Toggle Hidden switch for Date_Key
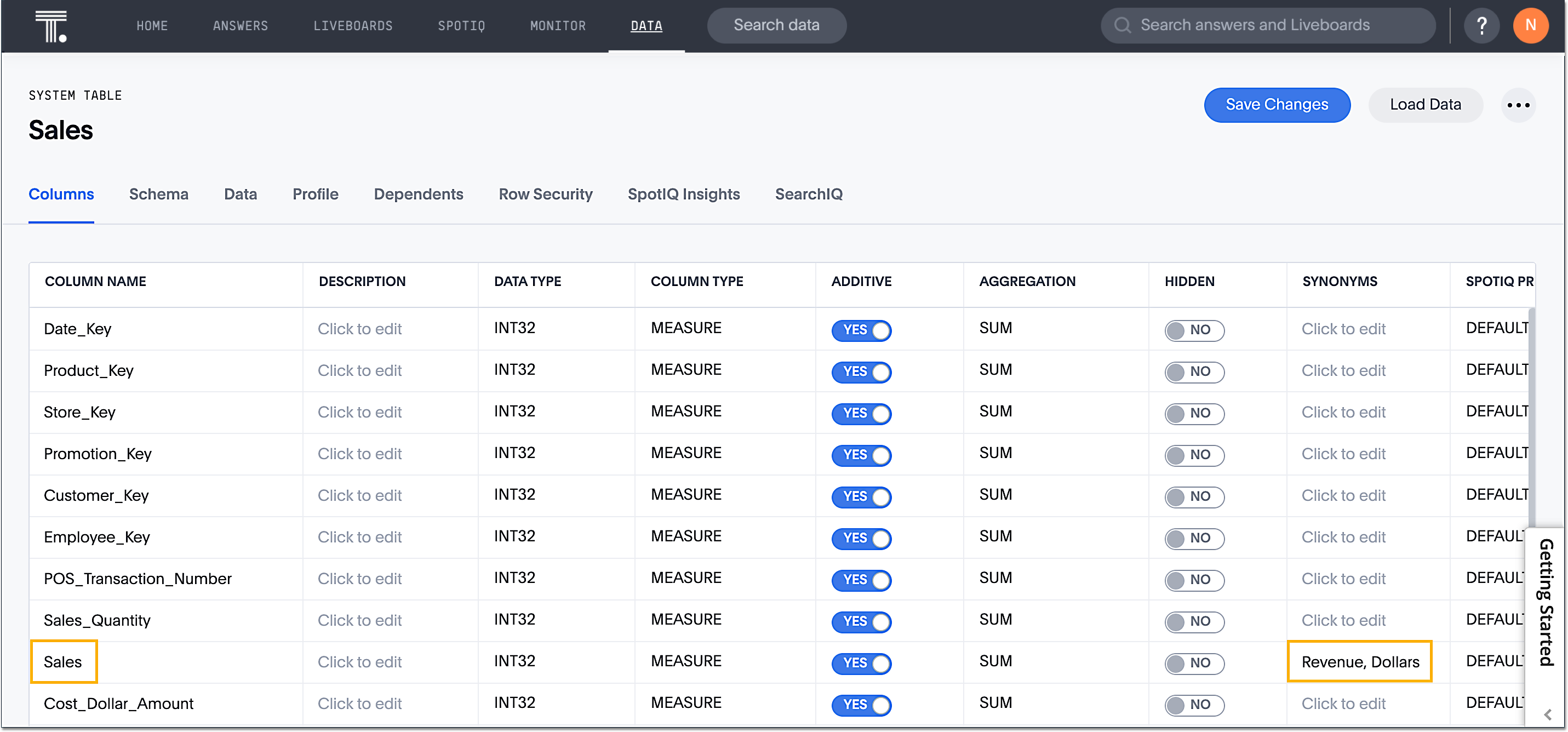 click(1194, 330)
